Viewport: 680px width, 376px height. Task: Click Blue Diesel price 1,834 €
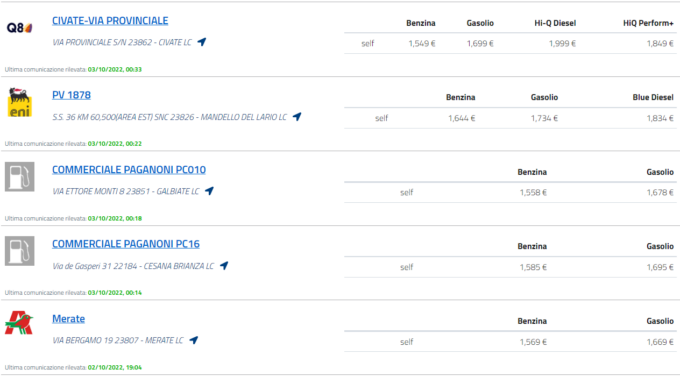(x=660, y=118)
